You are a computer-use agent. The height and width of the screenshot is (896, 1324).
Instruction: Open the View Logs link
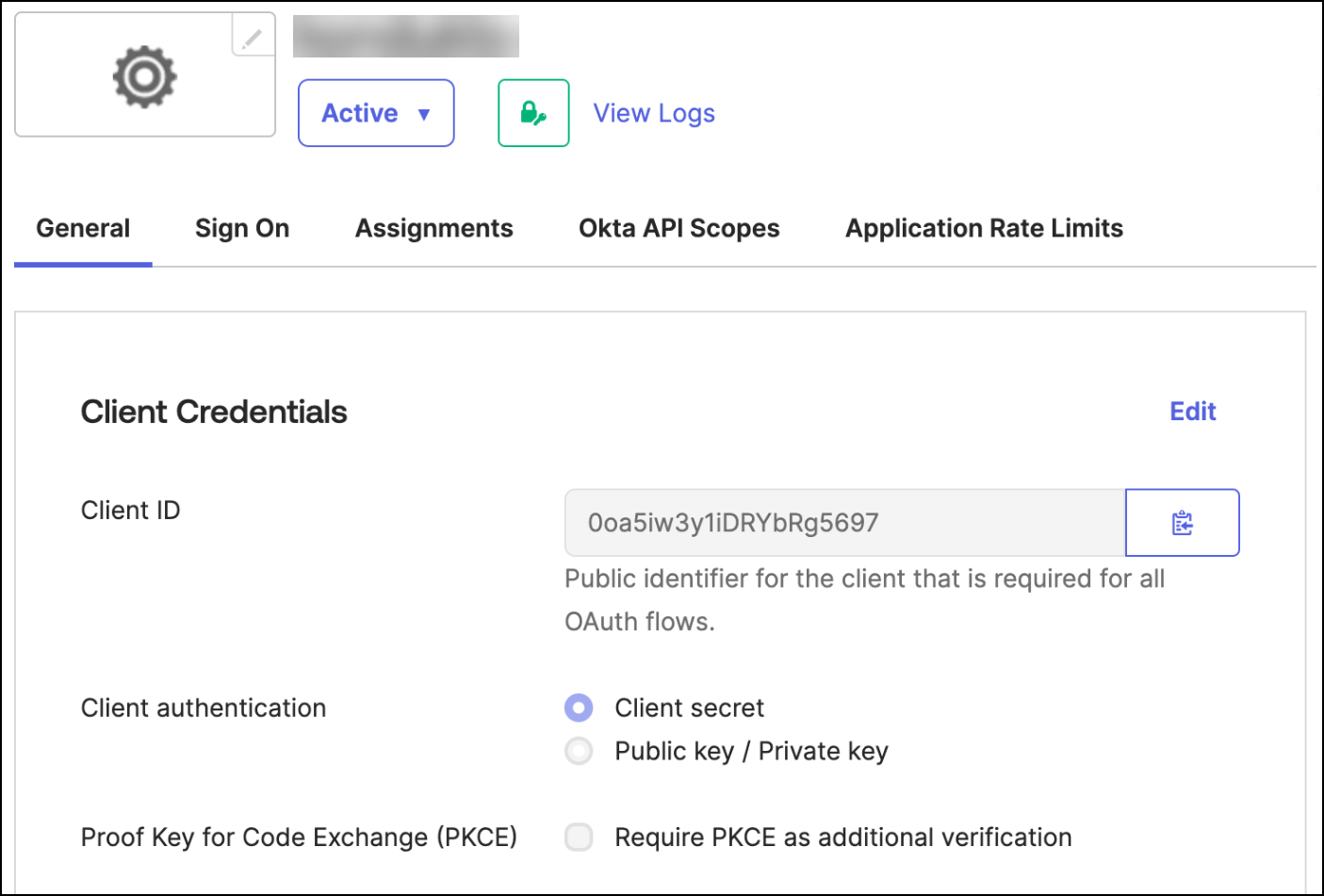(x=654, y=113)
